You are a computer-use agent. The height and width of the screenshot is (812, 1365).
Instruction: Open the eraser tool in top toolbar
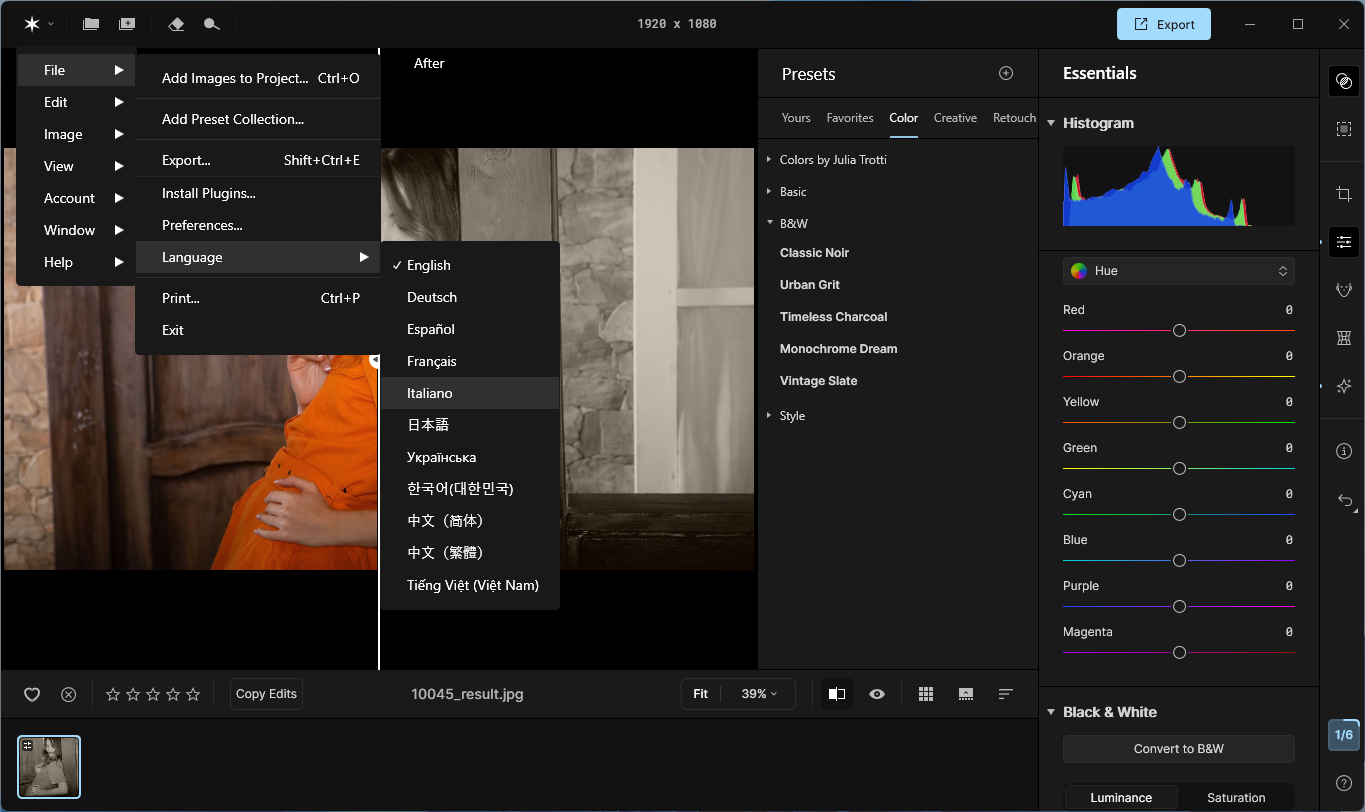coord(177,24)
